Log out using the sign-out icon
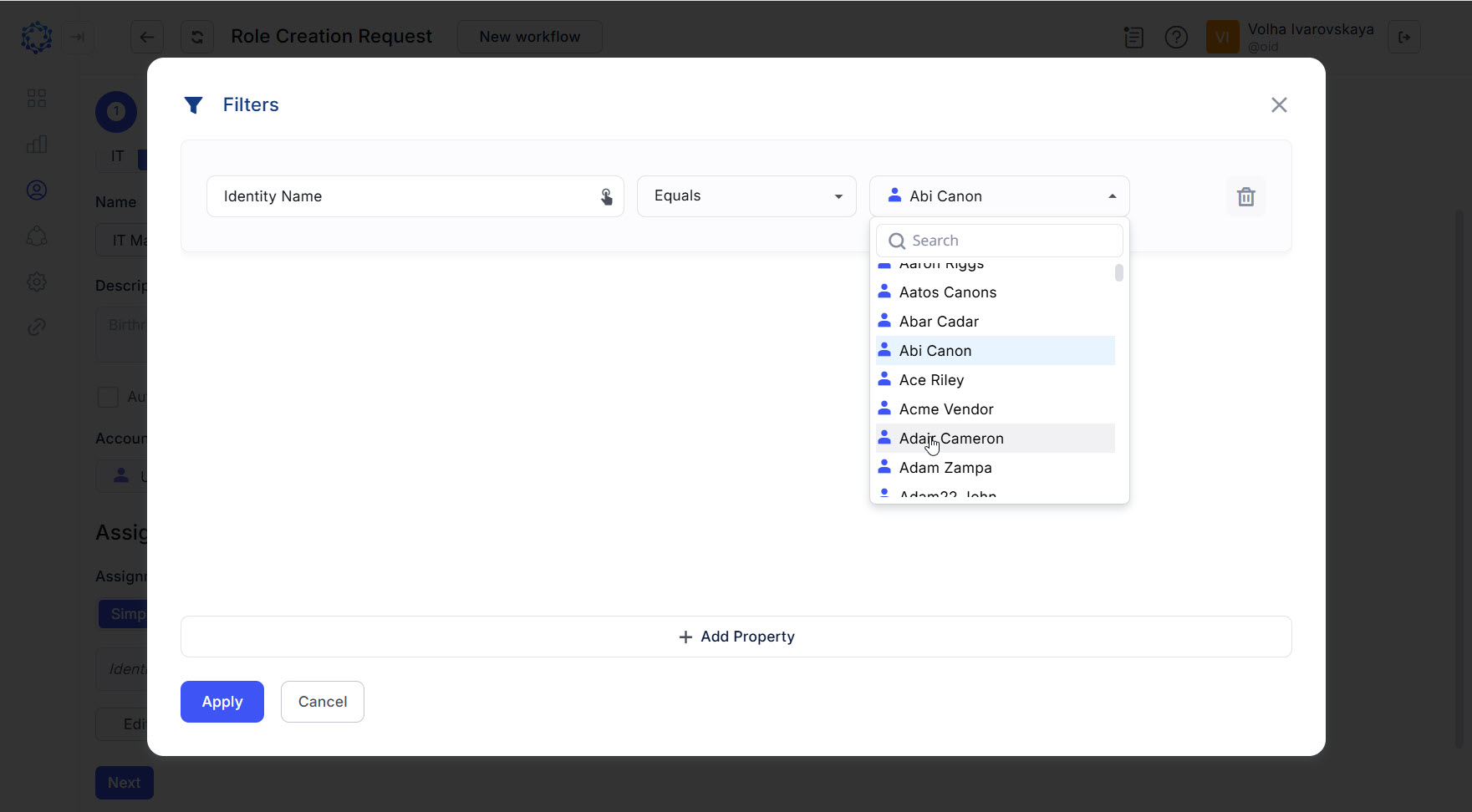The image size is (1472, 812). pyautogui.click(x=1404, y=37)
